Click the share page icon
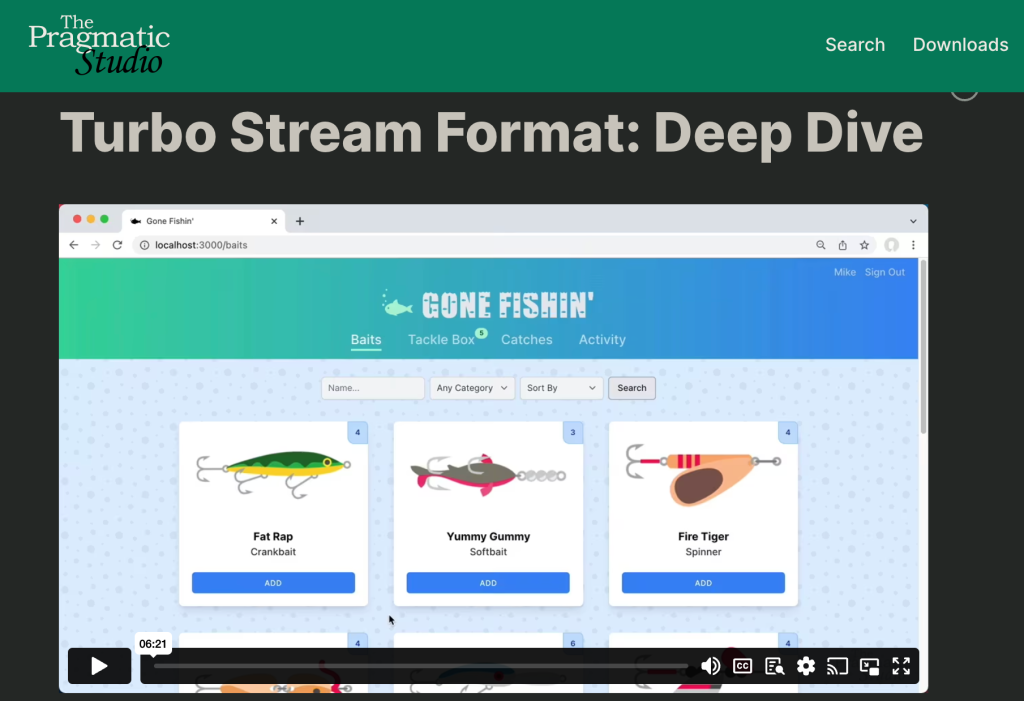 pos(842,245)
